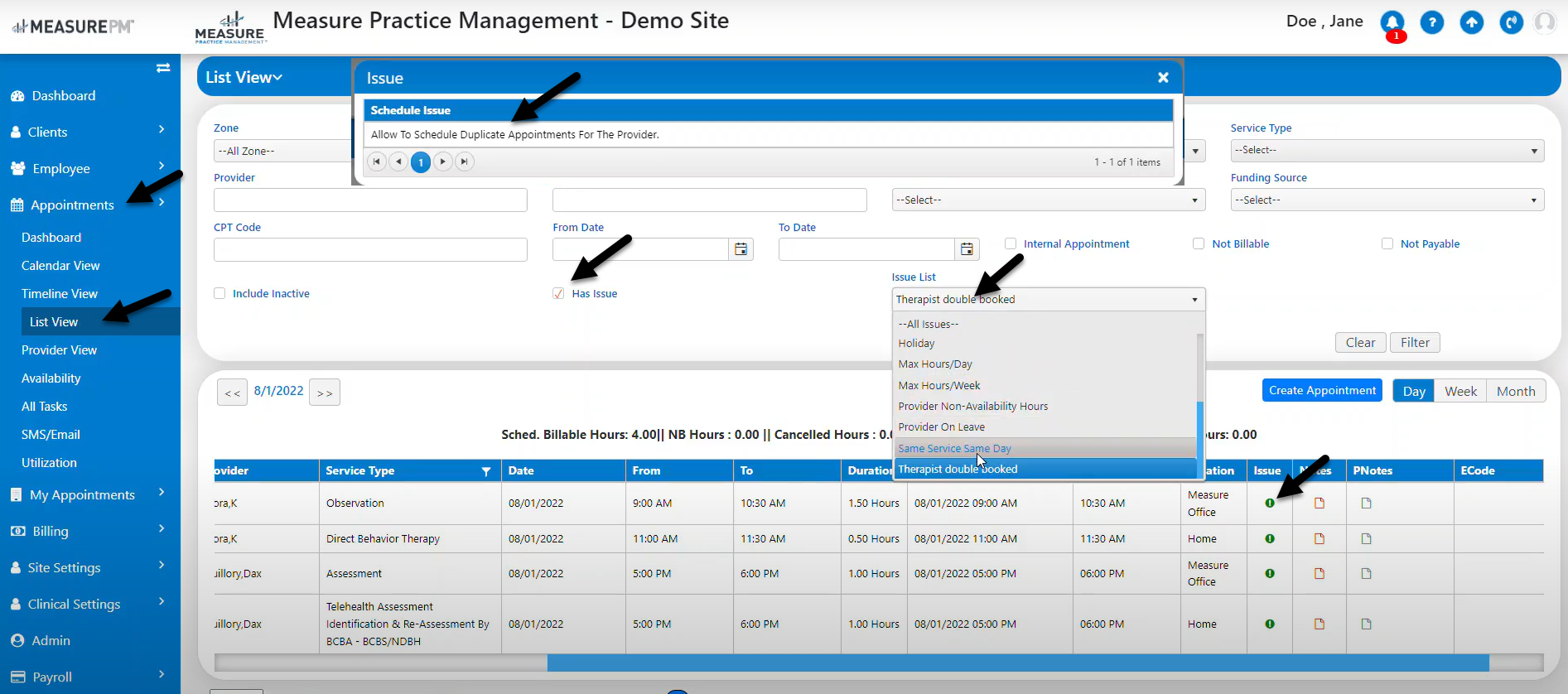Viewport: 1568px width, 694px height.
Task: Click issue indicator for 5:00 PM Assessment row
Action: 1270,574
